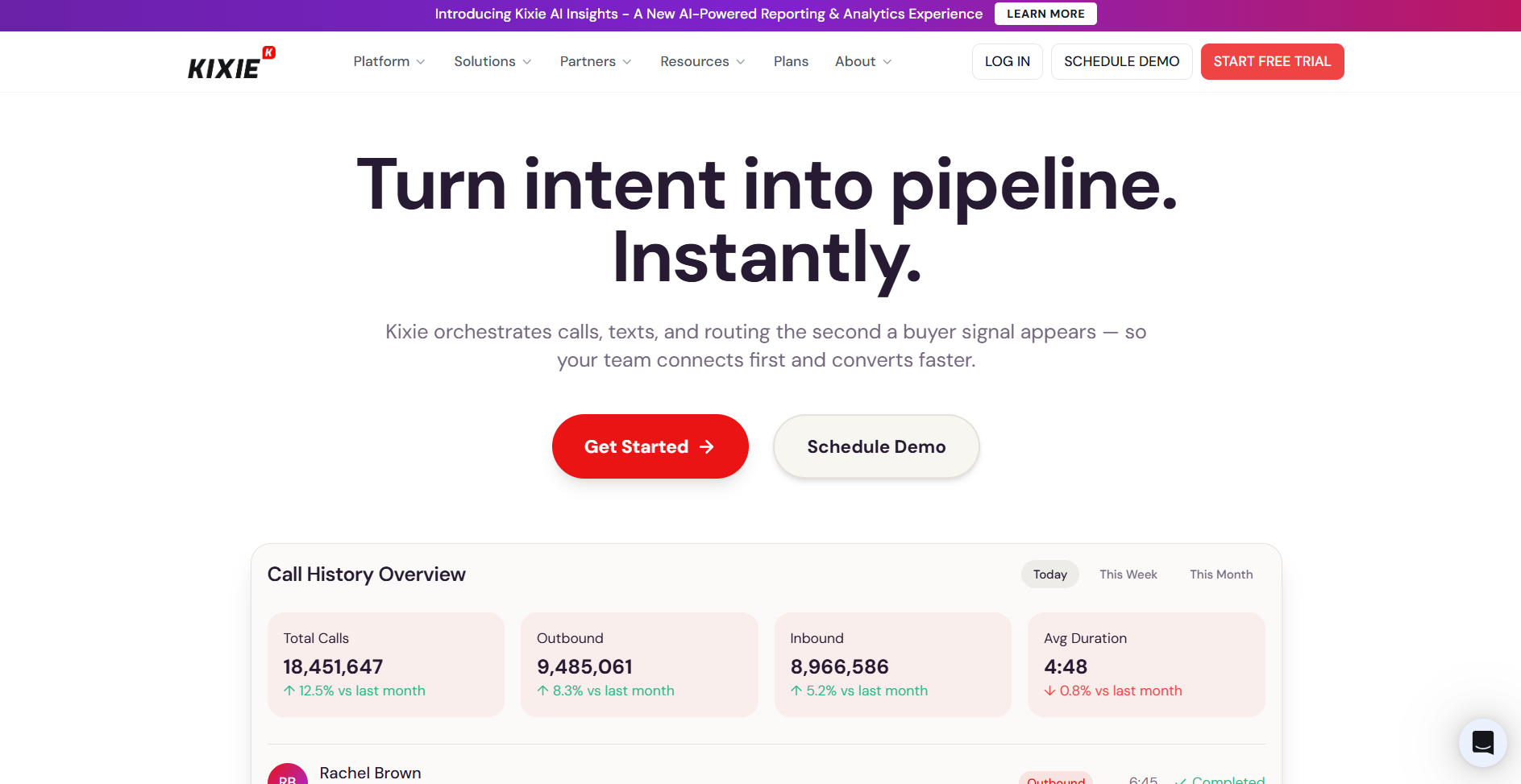Screen dimensions: 1521x784
Task: Click LEARN MORE in the banner
Action: (x=1045, y=14)
